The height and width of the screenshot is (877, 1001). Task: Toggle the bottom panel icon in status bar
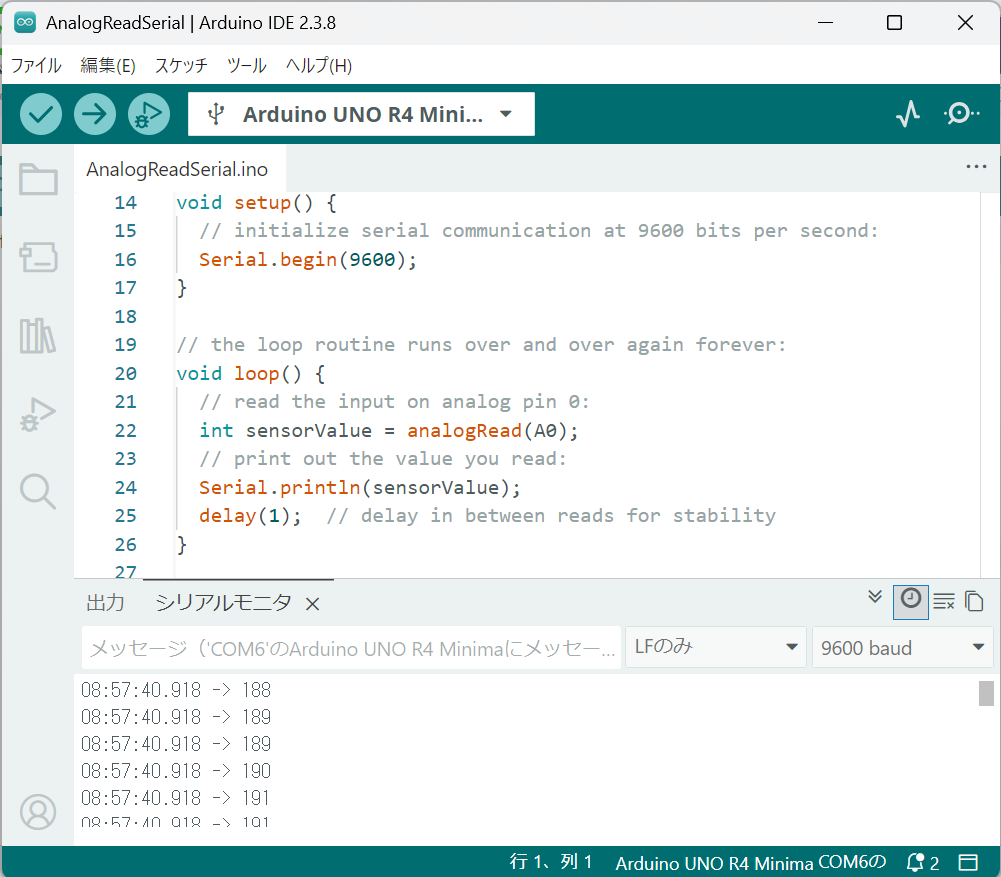pyautogui.click(x=967, y=862)
